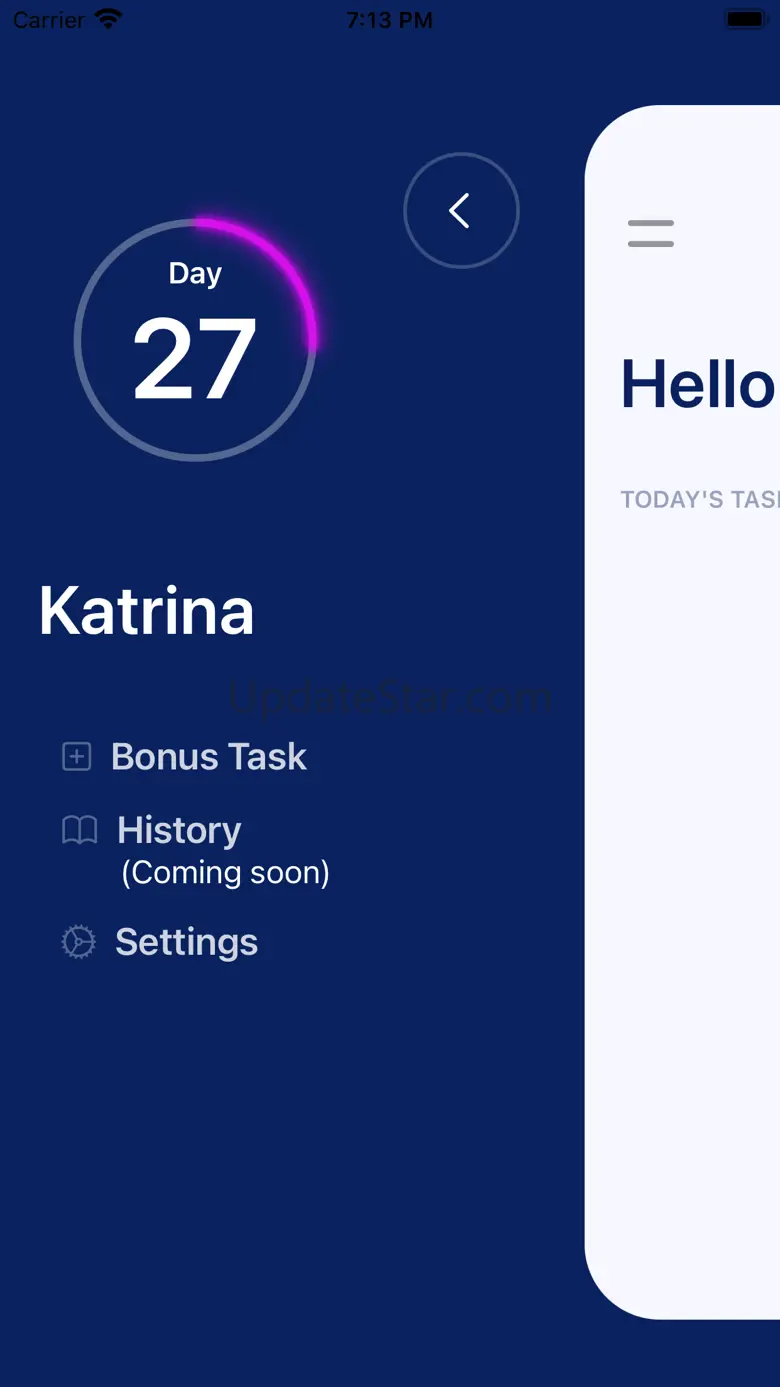Click the battery indicator icon
The width and height of the screenshot is (780, 1387).
[745, 19]
